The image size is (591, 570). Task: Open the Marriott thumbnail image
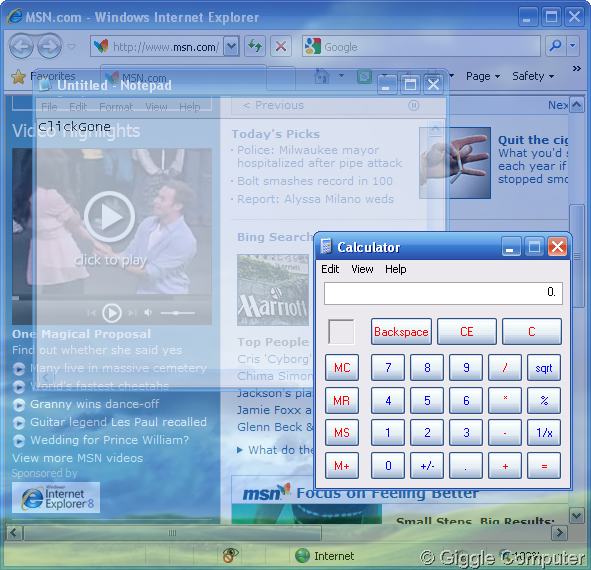coord(273,290)
